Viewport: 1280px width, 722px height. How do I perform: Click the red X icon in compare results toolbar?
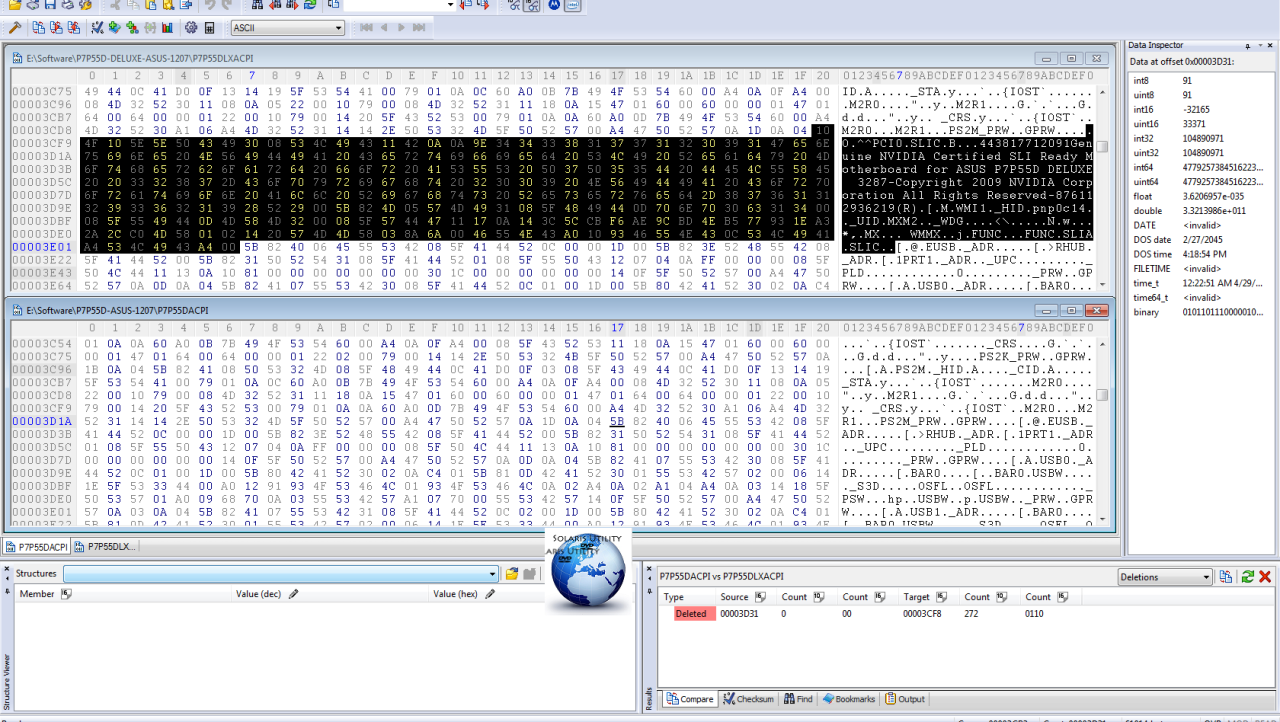[x=1265, y=577]
